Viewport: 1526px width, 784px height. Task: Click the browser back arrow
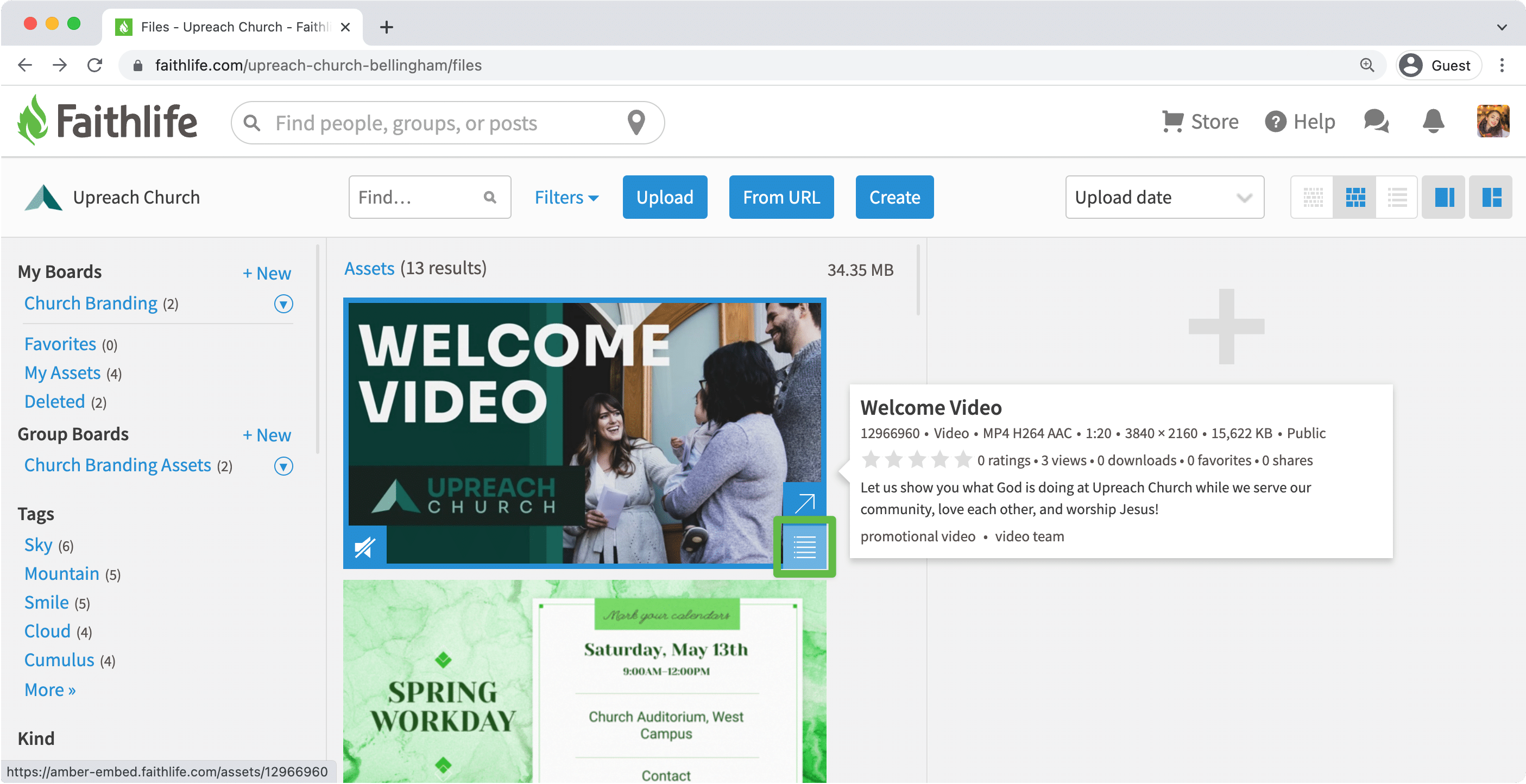25,65
